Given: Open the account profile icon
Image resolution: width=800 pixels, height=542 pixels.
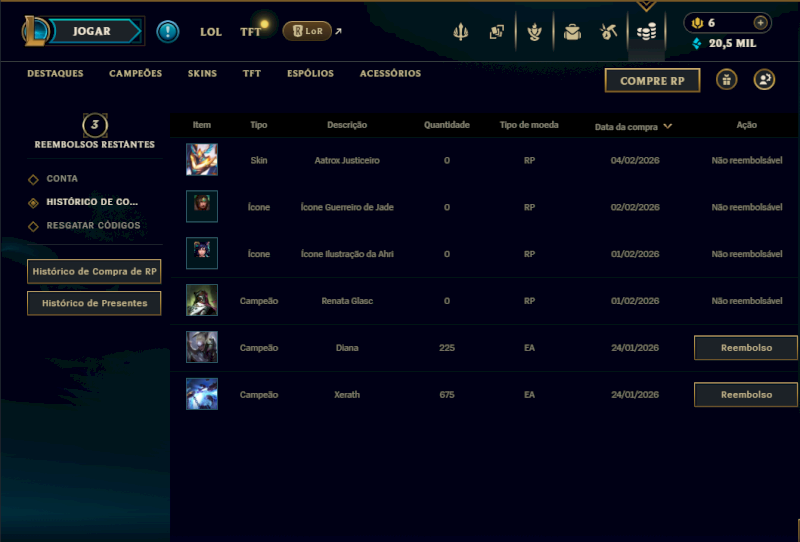Looking at the screenshot, I should click(x=764, y=80).
